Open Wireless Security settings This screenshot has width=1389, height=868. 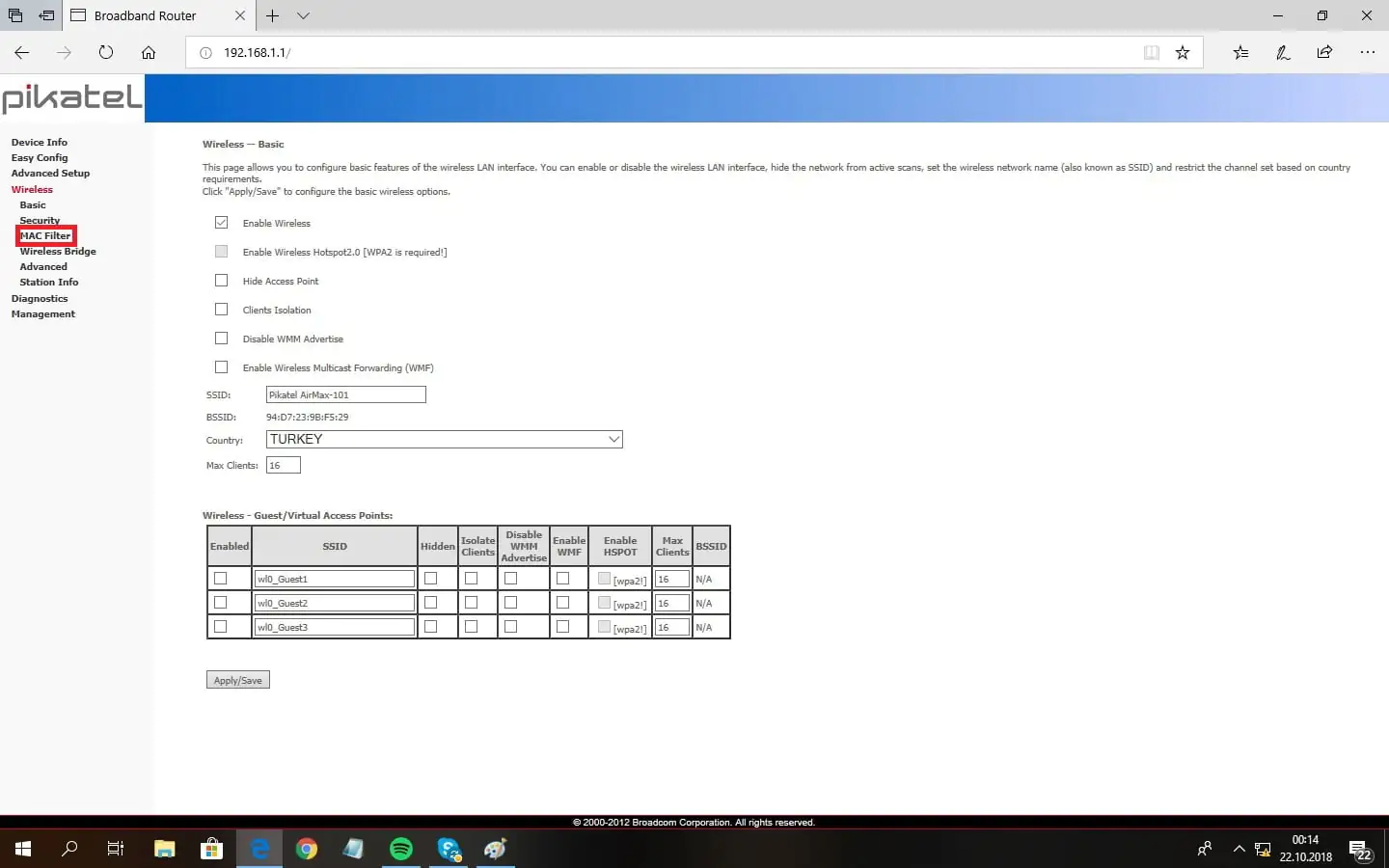point(40,221)
